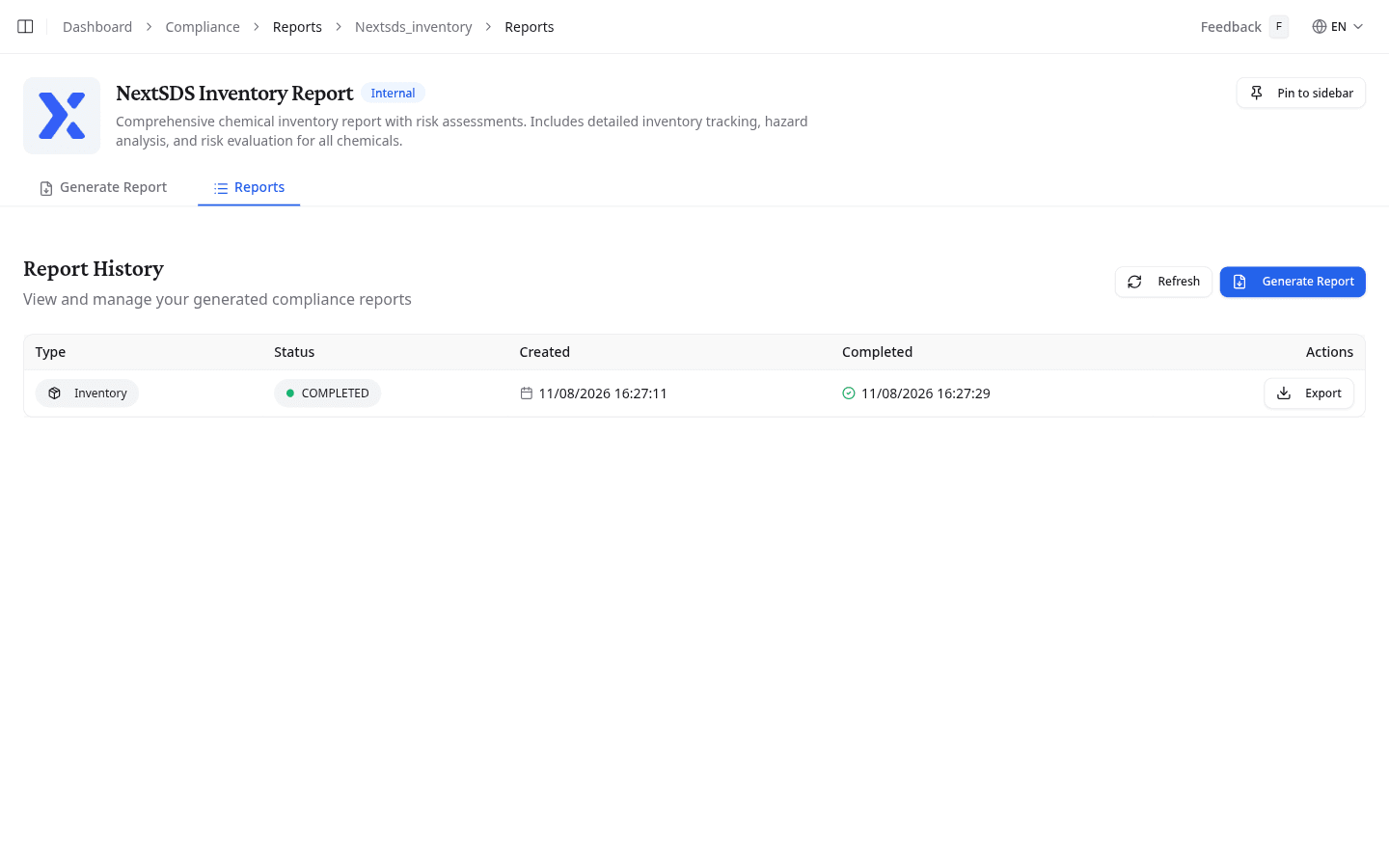Open first Reports breadcrumb after Compliance
This screenshot has width=1389, height=868.
[297, 27]
